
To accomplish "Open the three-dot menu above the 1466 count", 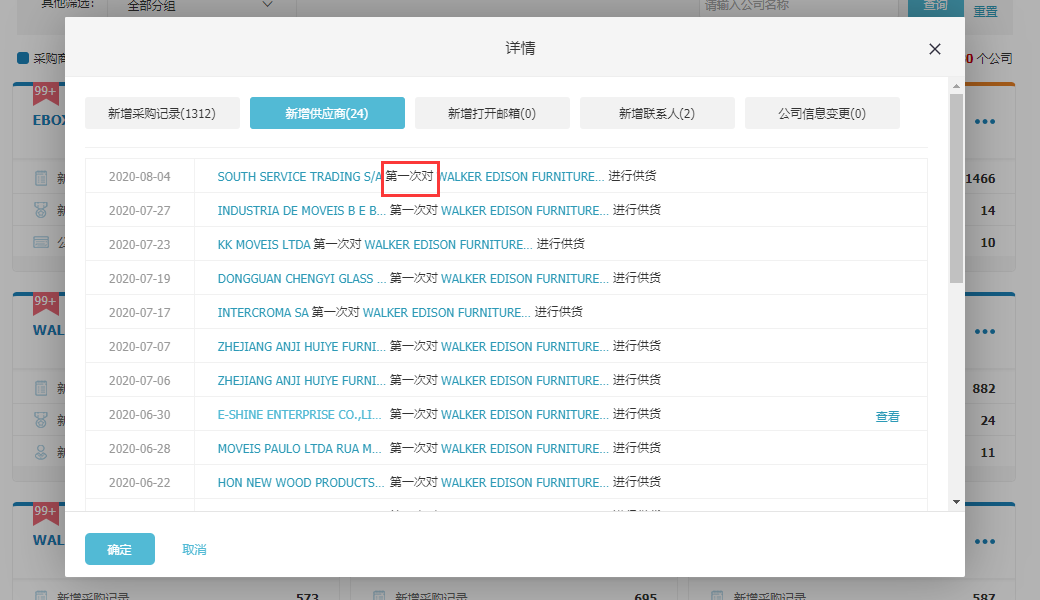I will 985,122.
